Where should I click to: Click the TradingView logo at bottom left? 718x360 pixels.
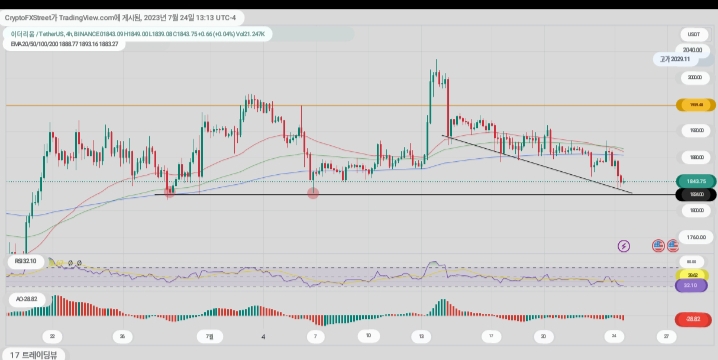pyautogui.click(x=33, y=355)
